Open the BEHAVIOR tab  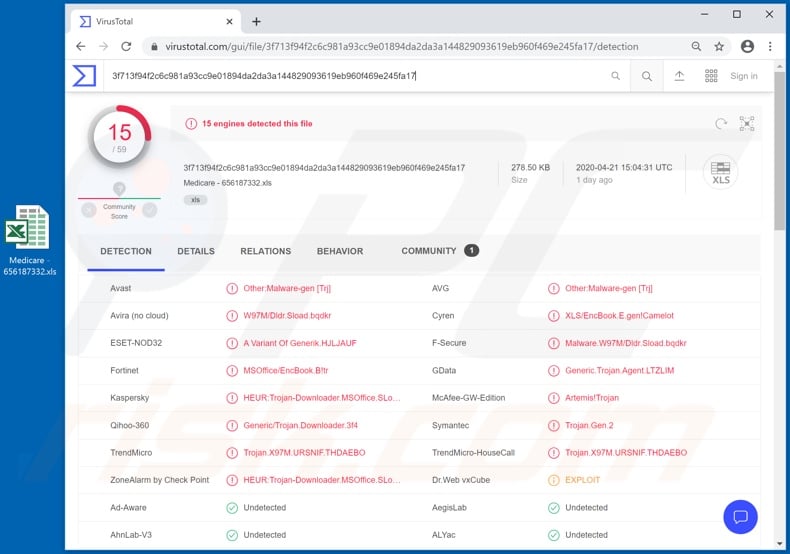coord(340,251)
